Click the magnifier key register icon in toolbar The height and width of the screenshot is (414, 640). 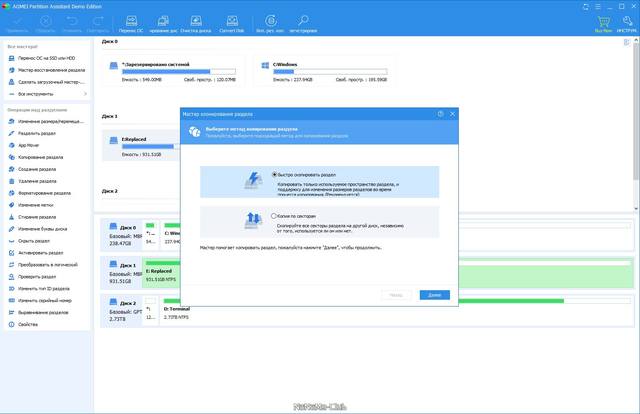[x=303, y=24]
